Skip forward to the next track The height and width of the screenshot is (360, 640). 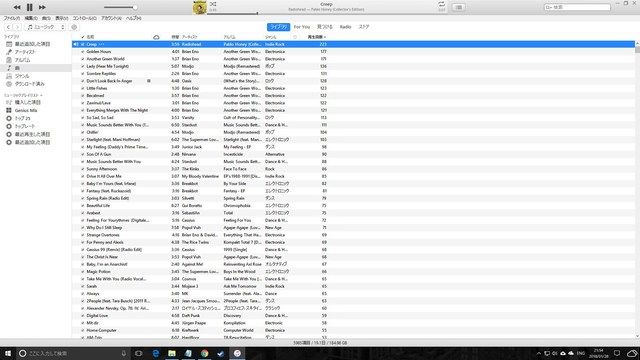(x=42, y=7)
